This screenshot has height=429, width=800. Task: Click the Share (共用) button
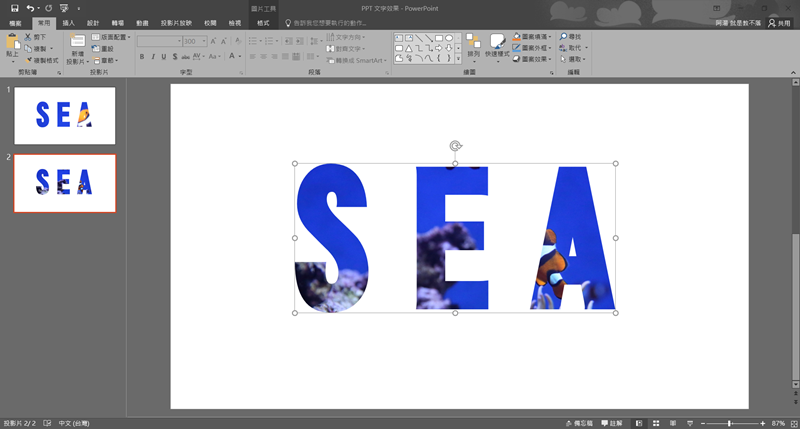778,22
